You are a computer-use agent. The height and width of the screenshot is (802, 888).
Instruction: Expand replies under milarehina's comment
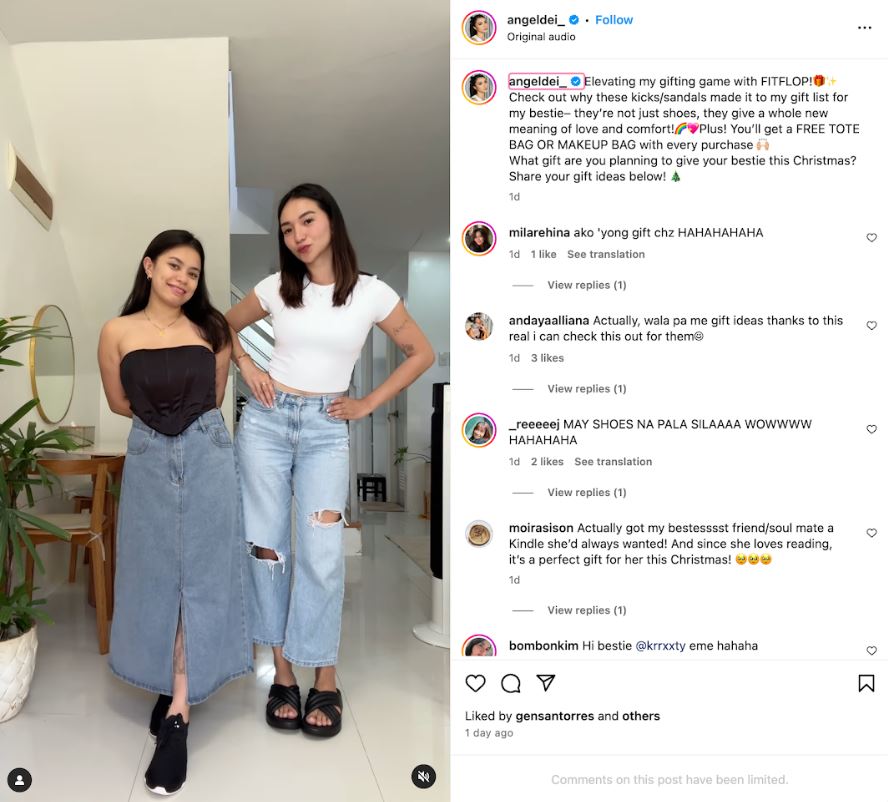(587, 285)
